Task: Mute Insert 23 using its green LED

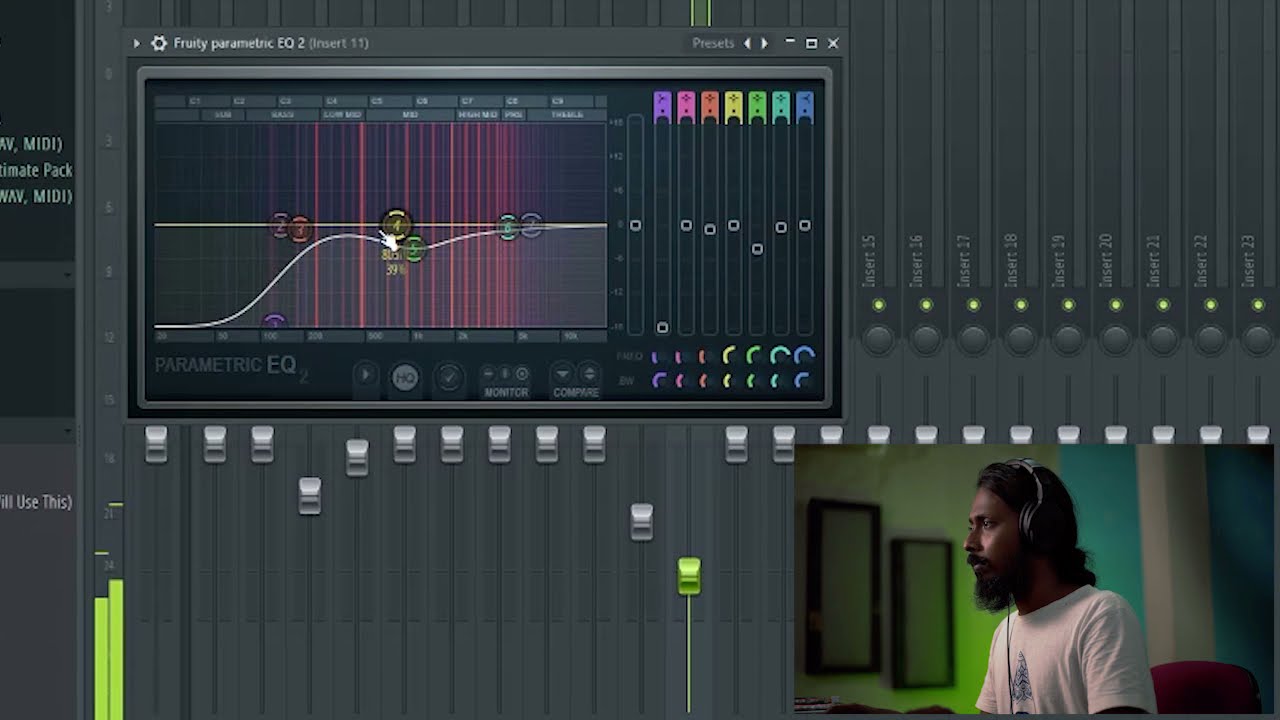Action: 1258,305
